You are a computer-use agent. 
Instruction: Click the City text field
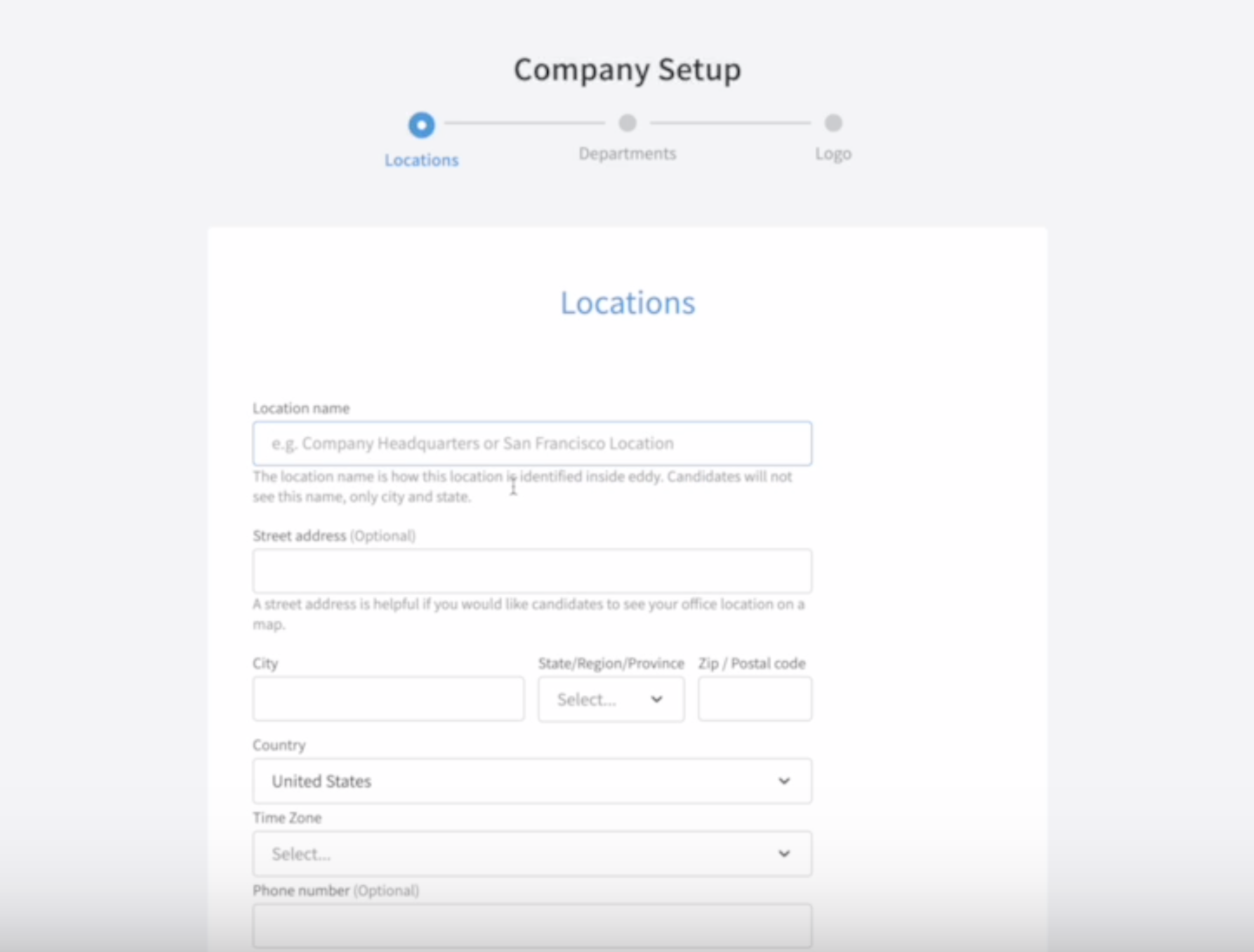[x=388, y=699]
